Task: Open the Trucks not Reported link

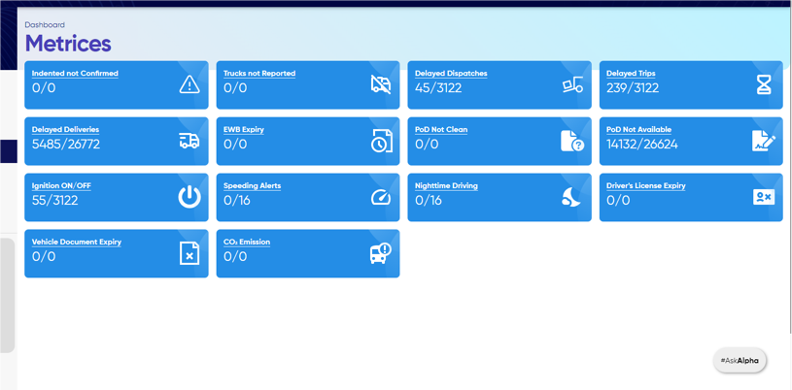Action: pyautogui.click(x=260, y=73)
